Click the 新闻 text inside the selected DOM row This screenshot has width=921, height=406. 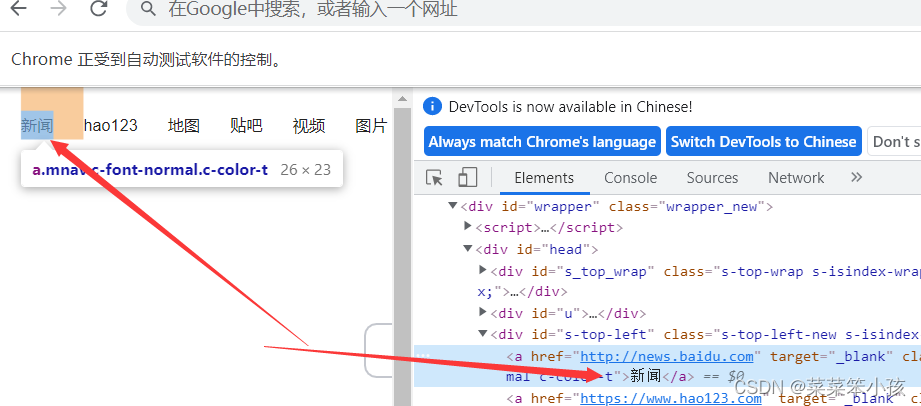pyautogui.click(x=646, y=376)
